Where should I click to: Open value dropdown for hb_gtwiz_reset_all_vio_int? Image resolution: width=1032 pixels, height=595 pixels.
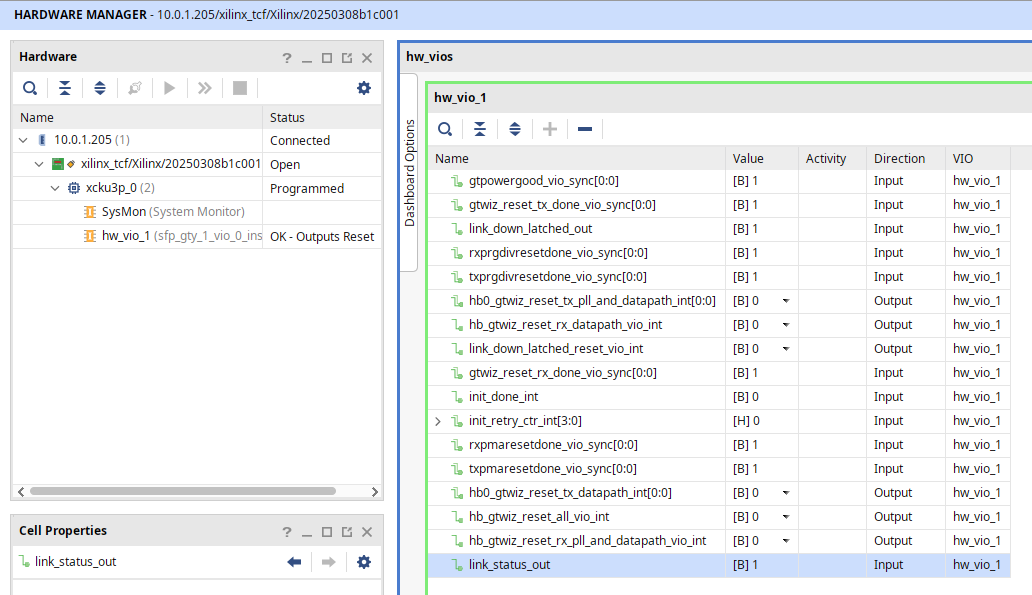click(x=786, y=517)
